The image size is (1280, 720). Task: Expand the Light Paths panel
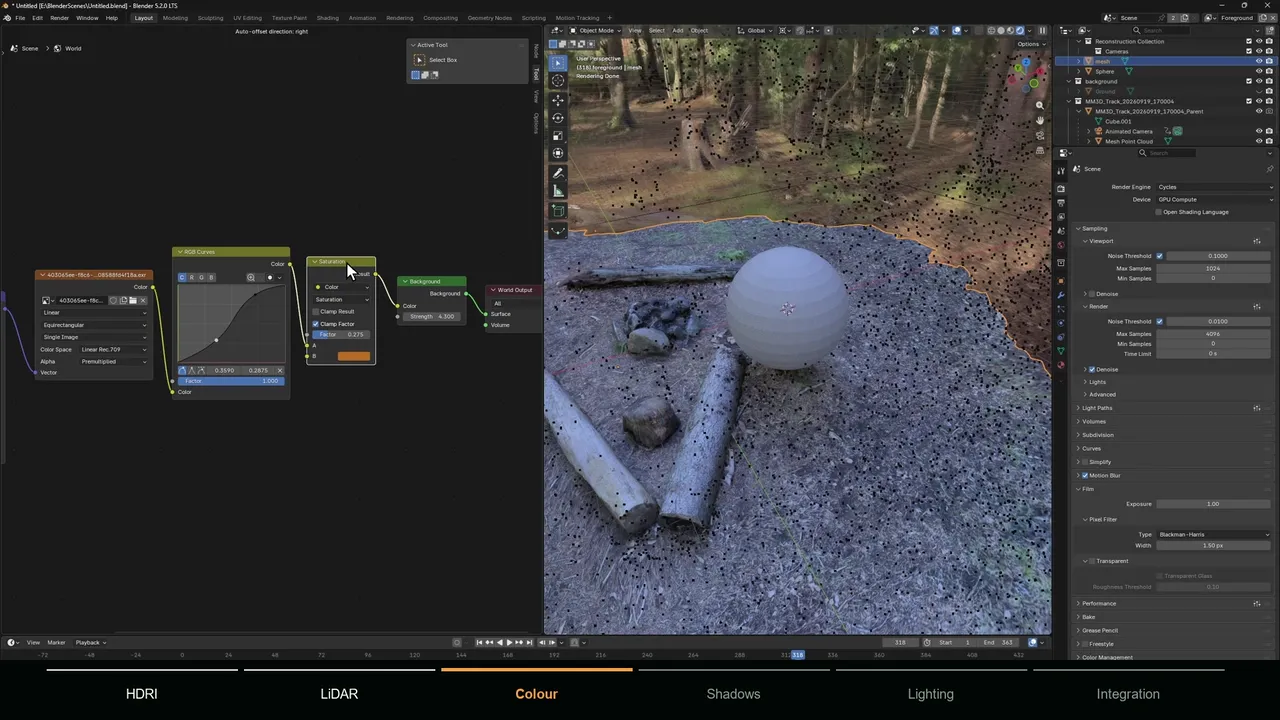click(1097, 408)
